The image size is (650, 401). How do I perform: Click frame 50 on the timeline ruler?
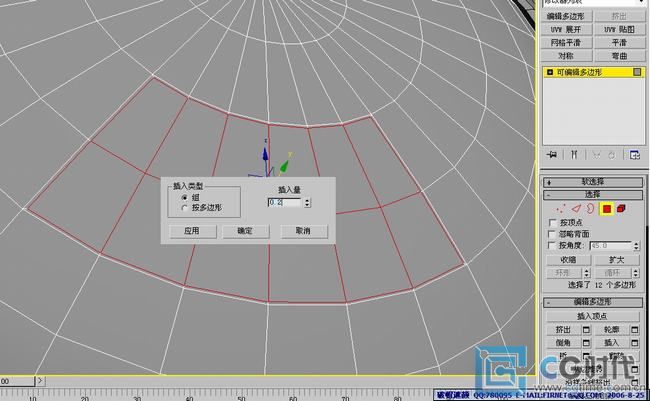point(241,397)
